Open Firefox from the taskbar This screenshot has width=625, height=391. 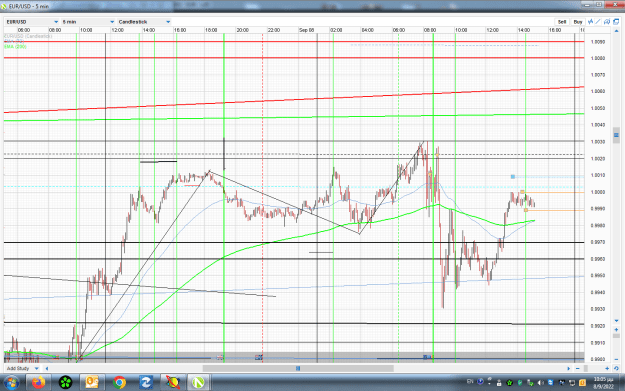pyautogui.click(x=39, y=383)
